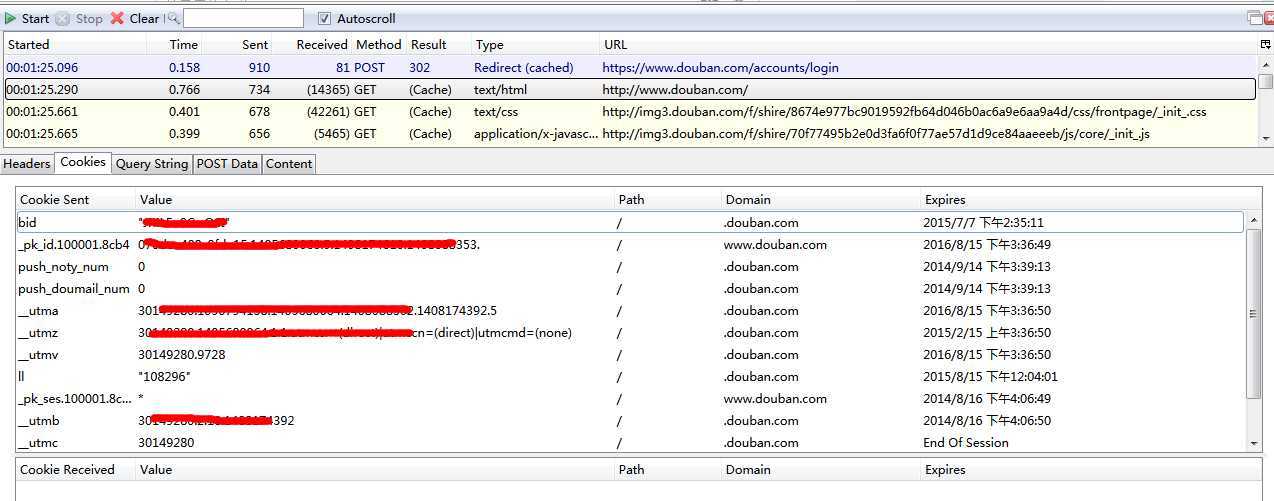Click the red X Clear icon
Image resolution: width=1274 pixels, height=501 pixels.
(117, 18)
